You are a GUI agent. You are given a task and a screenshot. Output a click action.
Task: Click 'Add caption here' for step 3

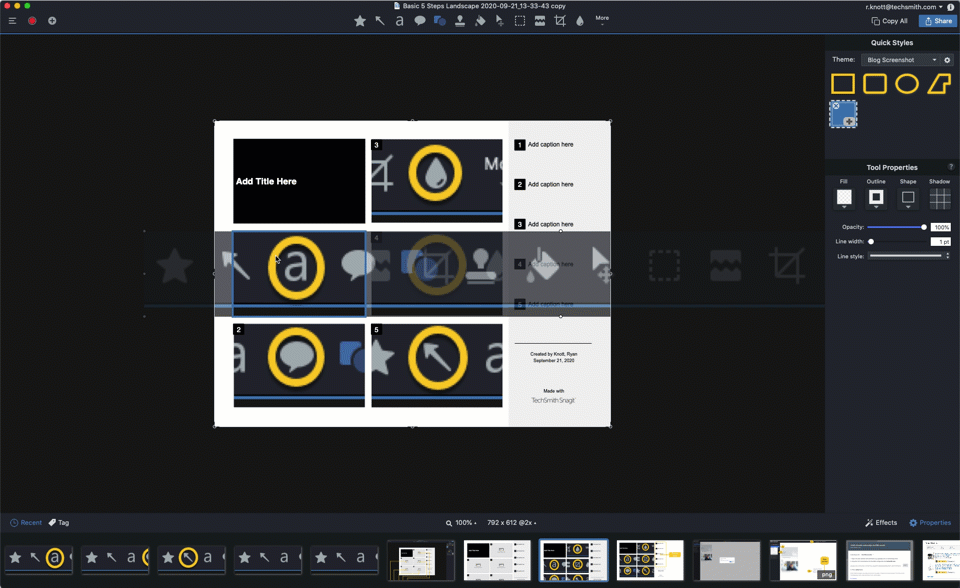pyautogui.click(x=550, y=224)
